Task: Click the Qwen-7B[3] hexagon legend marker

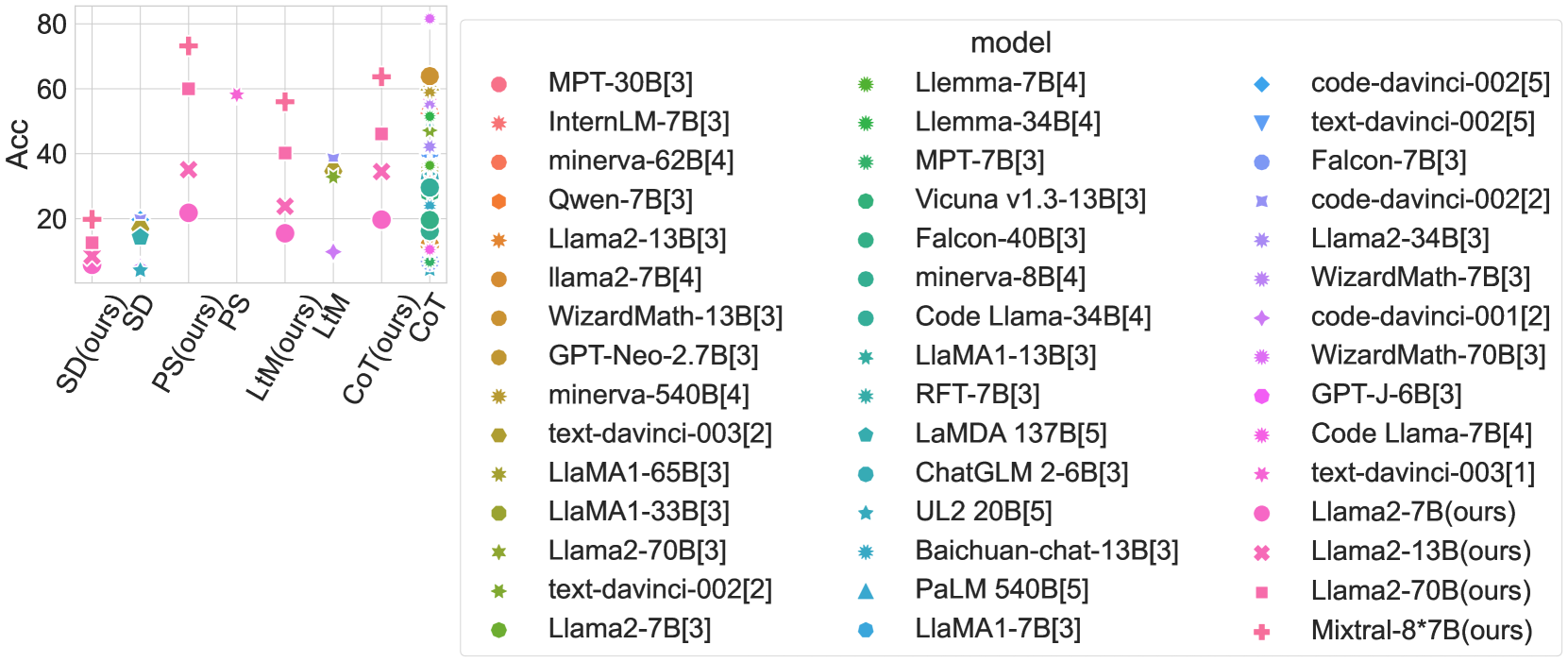Action: click(x=498, y=201)
